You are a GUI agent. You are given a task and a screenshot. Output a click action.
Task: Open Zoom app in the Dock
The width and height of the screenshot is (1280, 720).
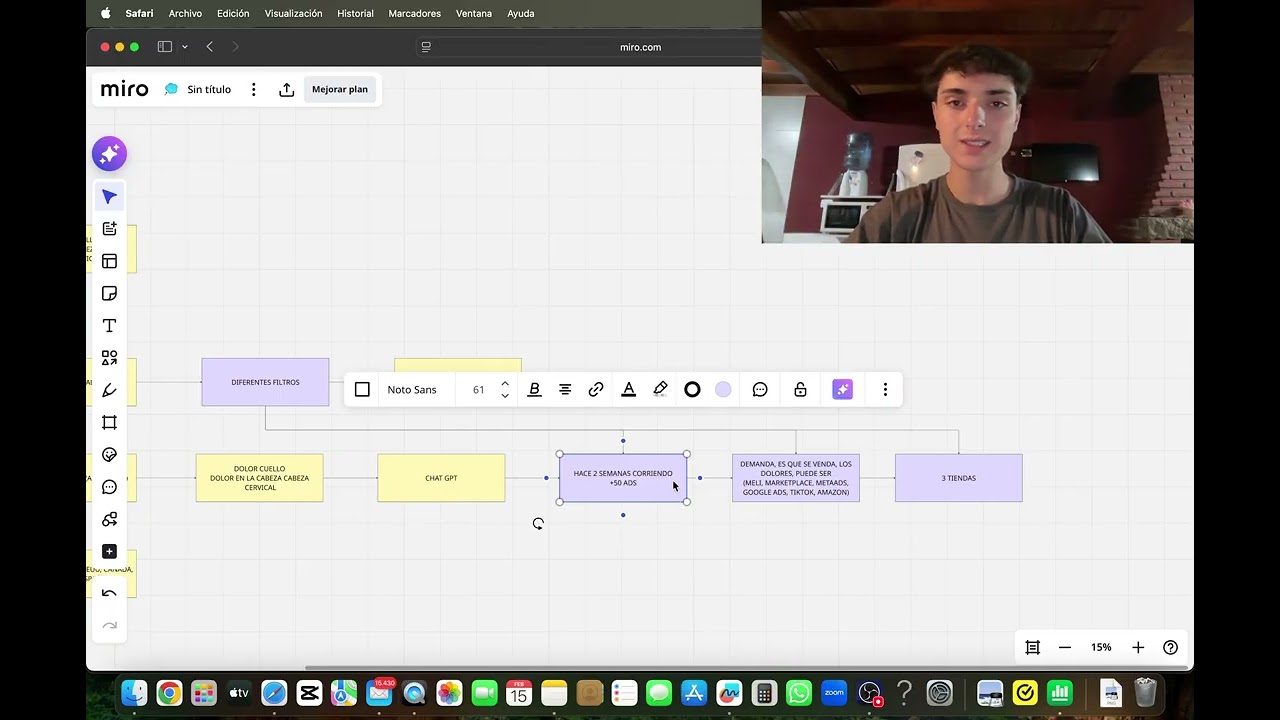coord(834,692)
